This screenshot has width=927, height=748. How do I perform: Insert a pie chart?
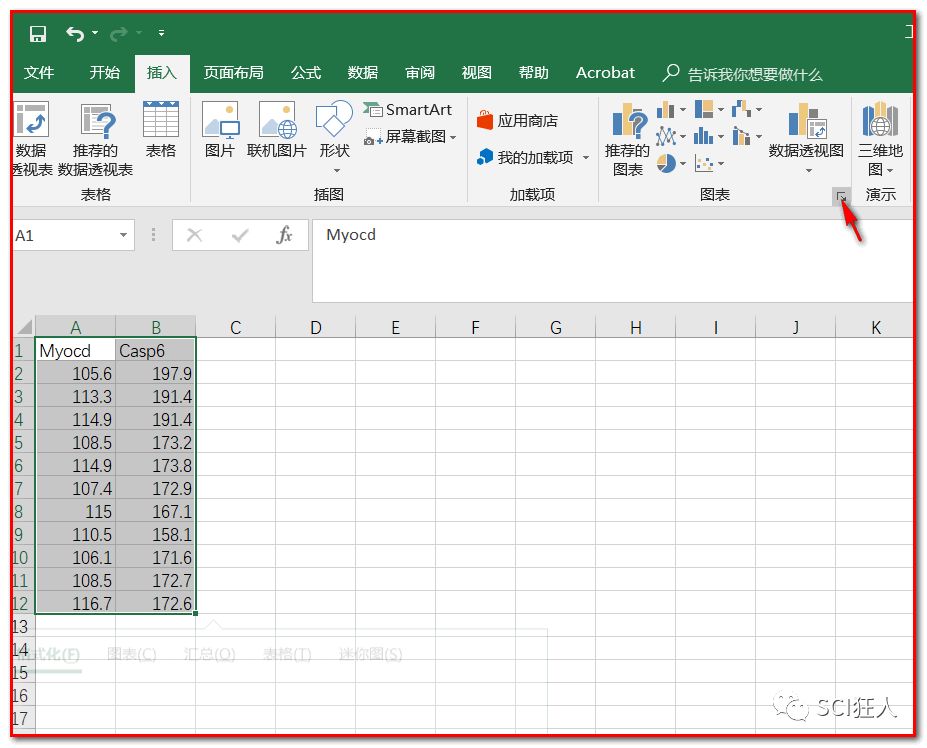coord(666,163)
